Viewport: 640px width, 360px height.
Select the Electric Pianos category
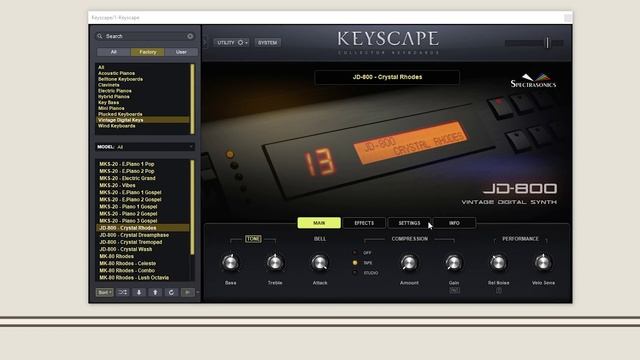(x=143, y=91)
